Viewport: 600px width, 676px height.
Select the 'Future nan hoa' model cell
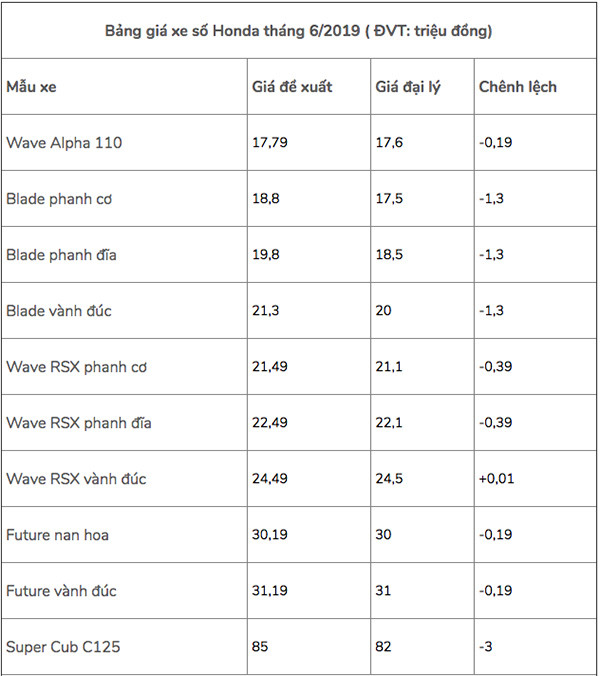58,535
